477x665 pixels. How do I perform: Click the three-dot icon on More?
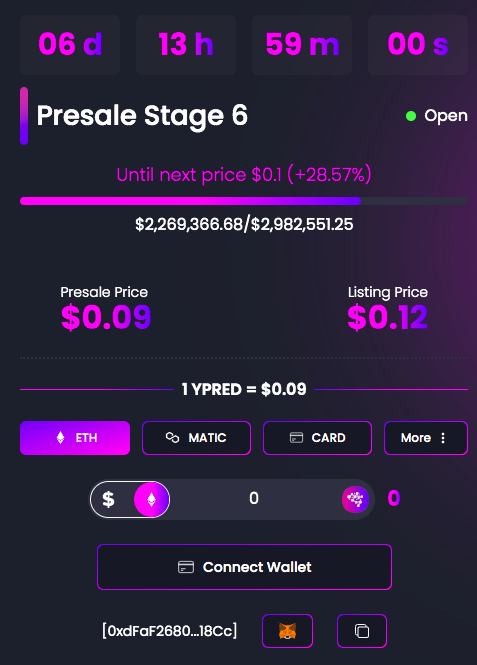[443, 438]
